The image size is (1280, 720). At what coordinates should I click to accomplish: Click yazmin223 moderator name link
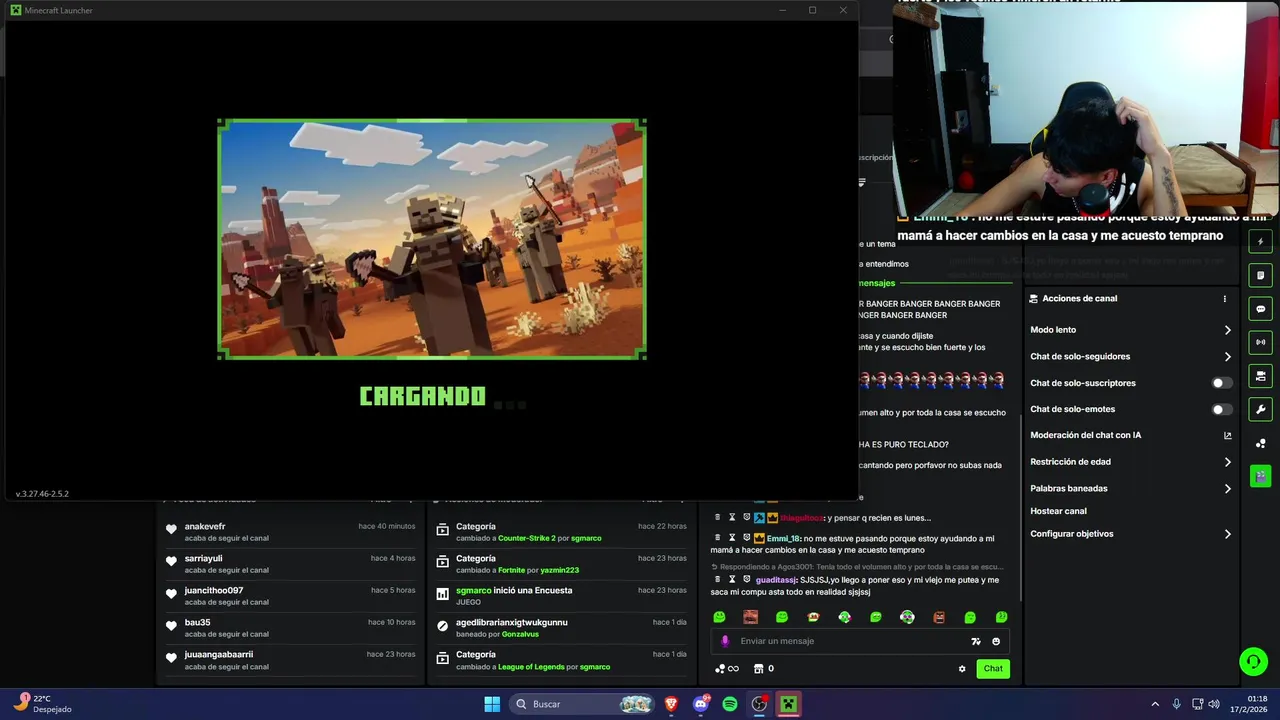tap(560, 570)
